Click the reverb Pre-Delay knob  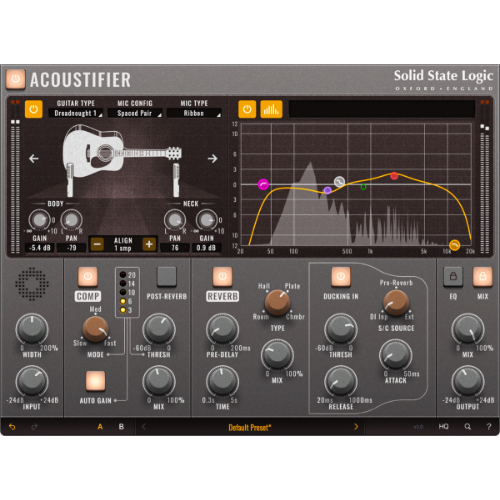[223, 329]
